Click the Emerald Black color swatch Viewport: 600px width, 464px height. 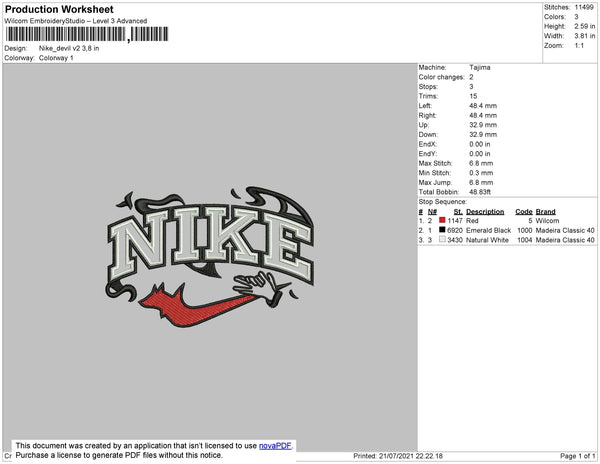(x=442, y=230)
